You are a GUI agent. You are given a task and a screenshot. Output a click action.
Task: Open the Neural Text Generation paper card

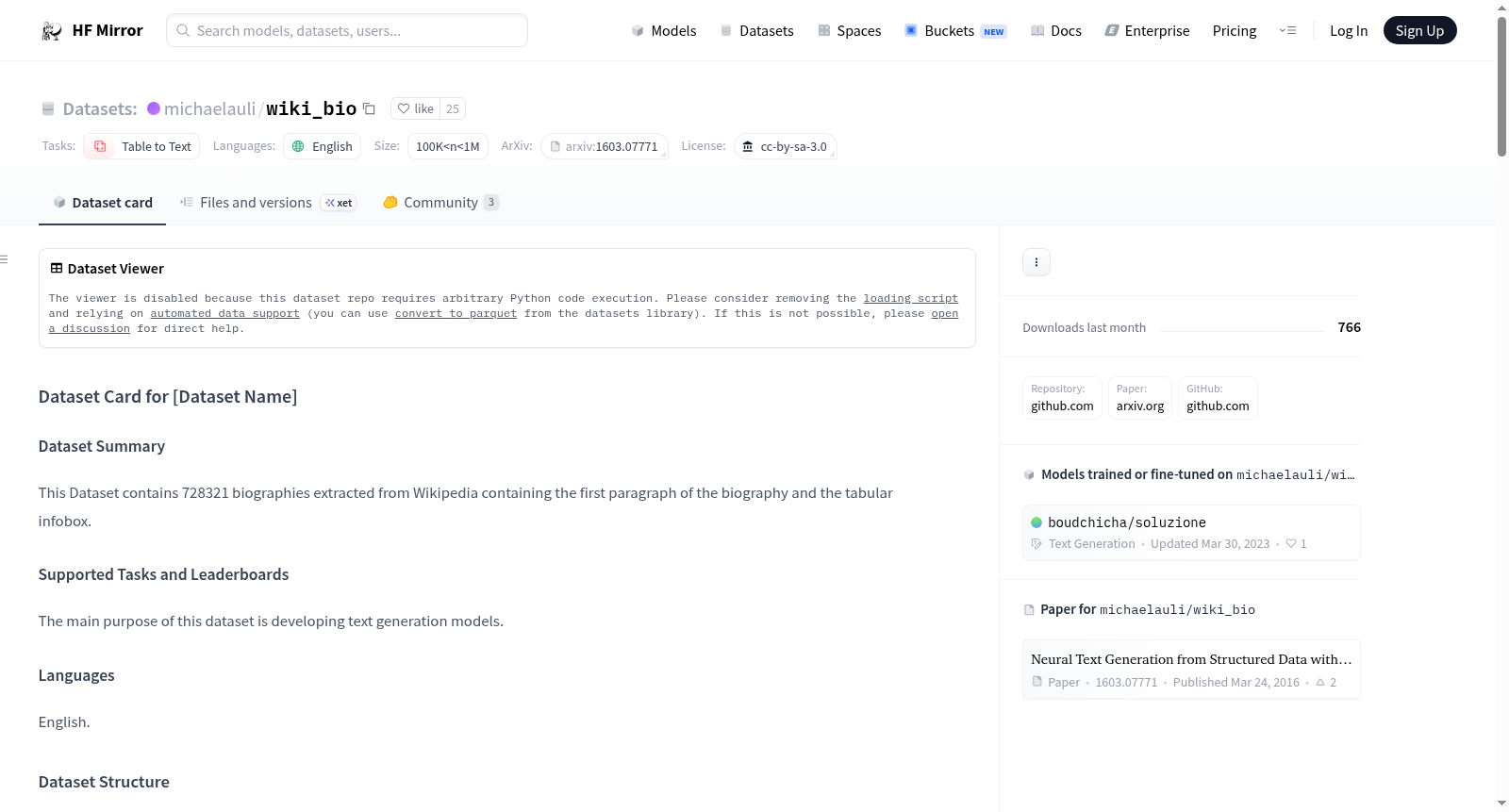(1191, 670)
